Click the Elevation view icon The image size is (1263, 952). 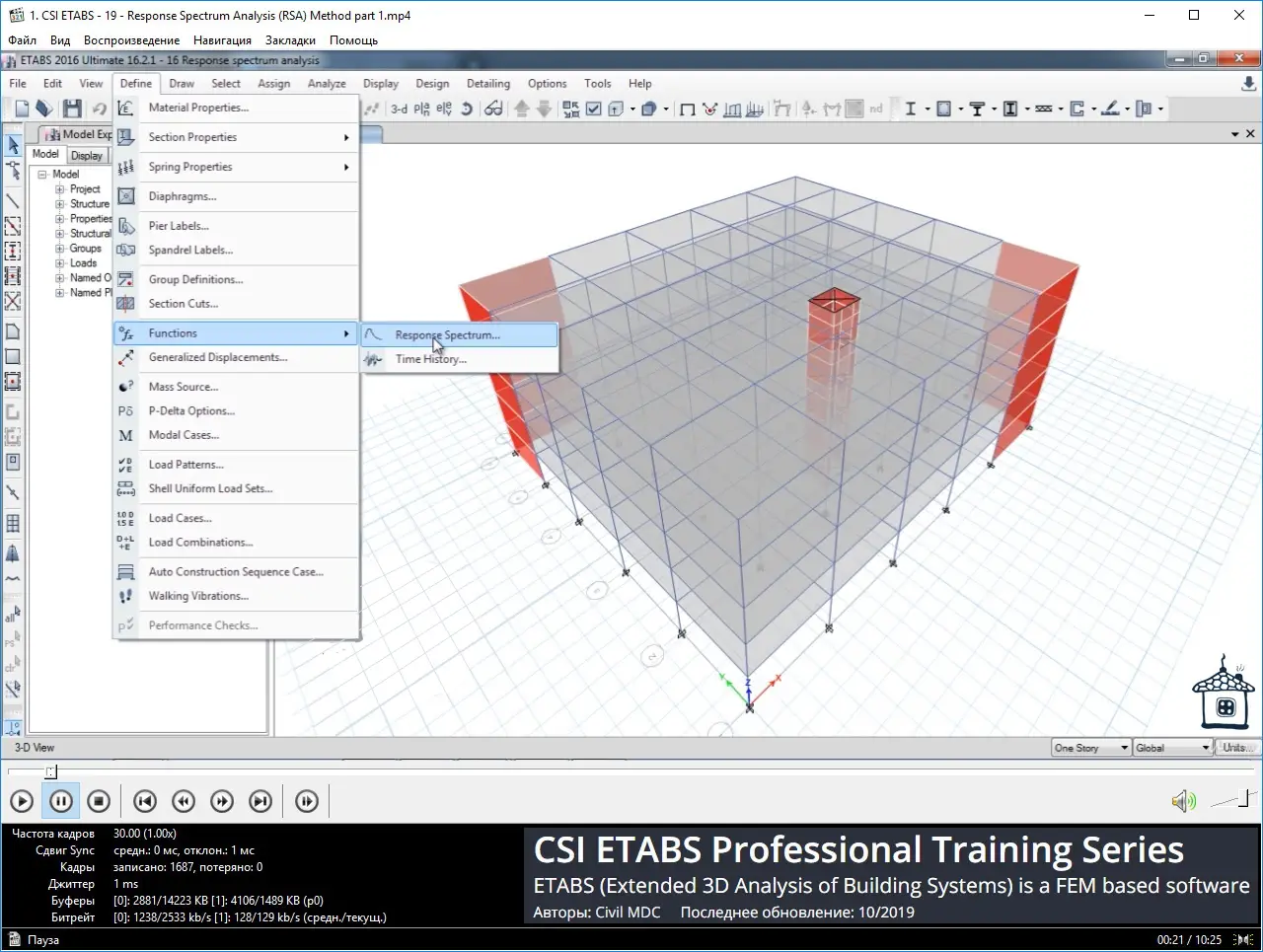tap(444, 109)
